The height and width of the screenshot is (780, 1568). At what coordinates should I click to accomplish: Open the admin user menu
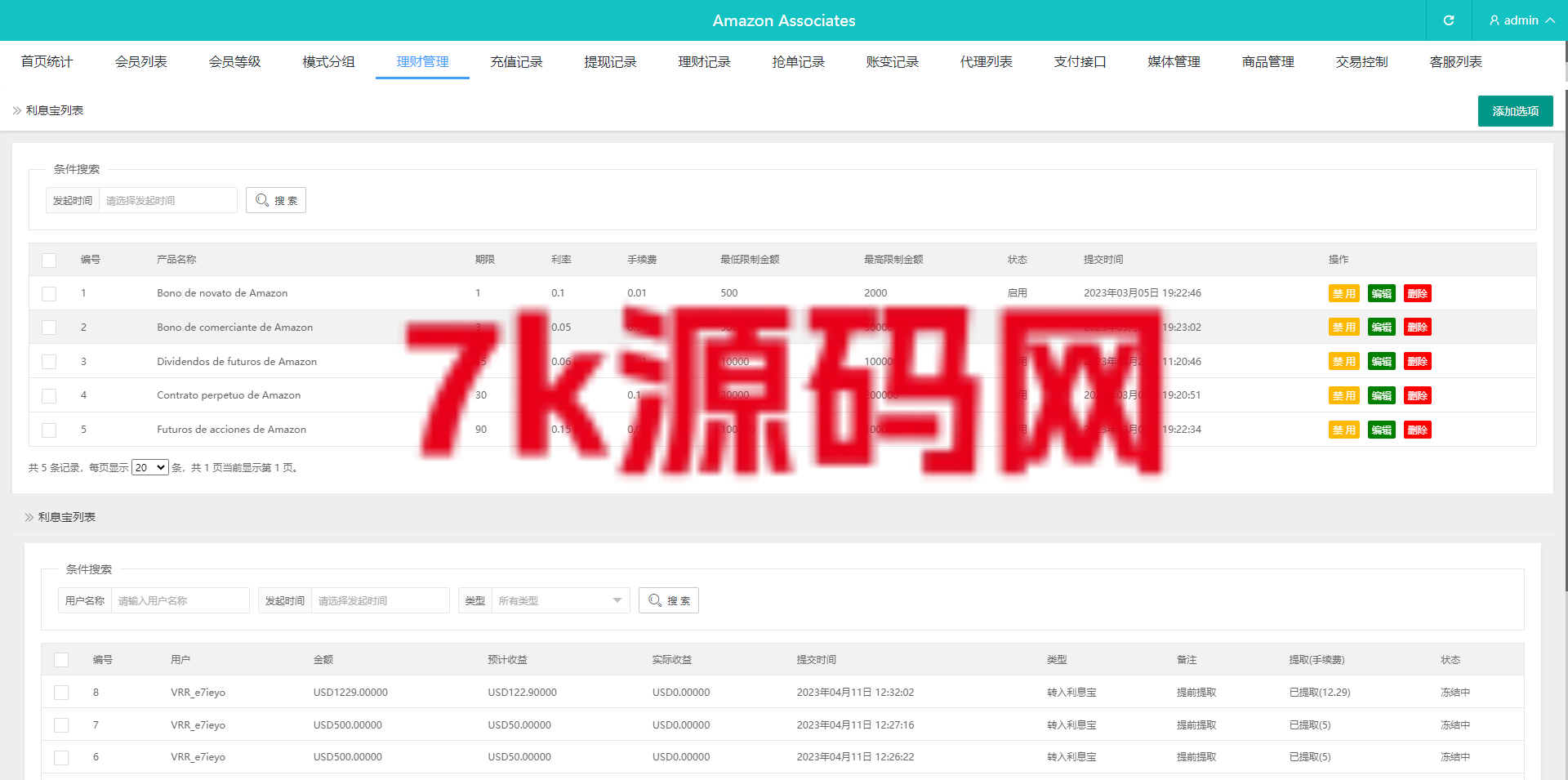[1522, 20]
